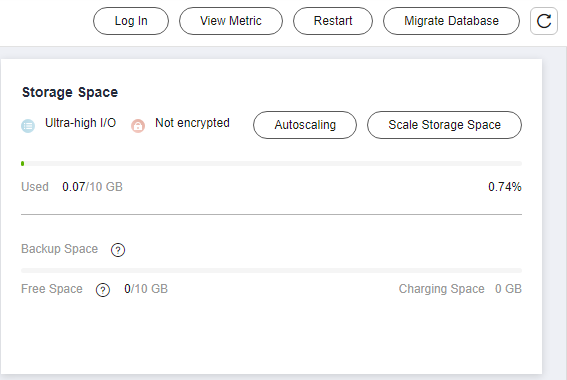This screenshot has height=380, width=567.
Task: Click the Free Space 0/10 GB value
Action: click(146, 289)
